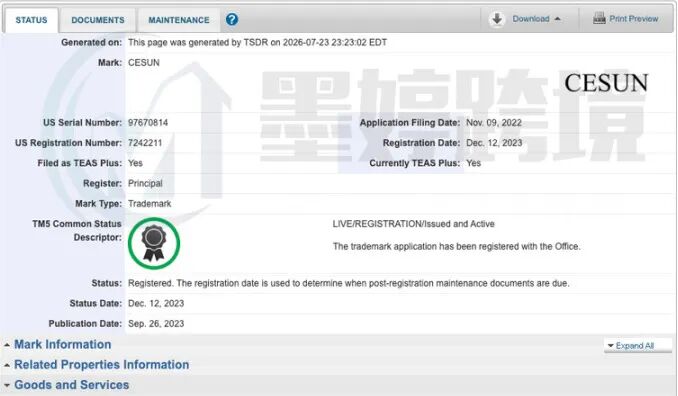This screenshot has height=396, width=678.
Task: Click LIVE/REGISTRATION/Issued and Active text
Action: (x=413, y=224)
